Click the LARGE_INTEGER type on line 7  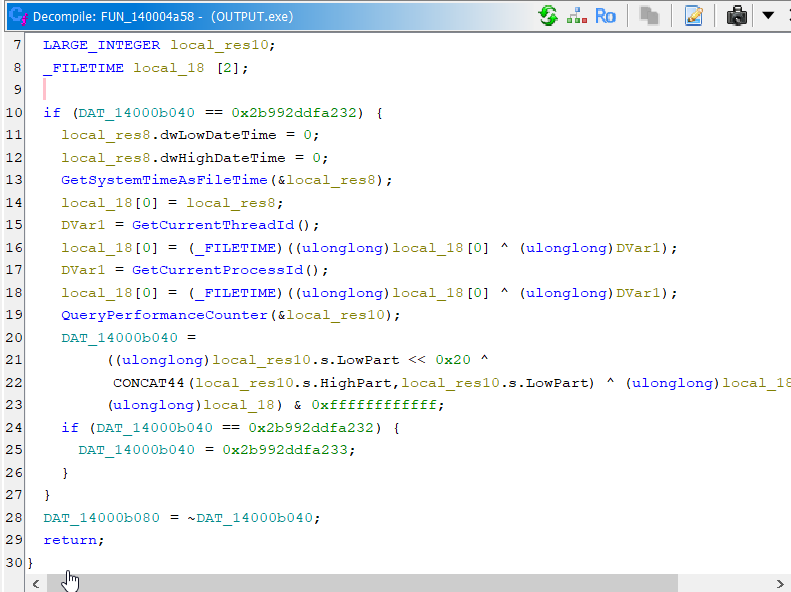click(x=102, y=45)
